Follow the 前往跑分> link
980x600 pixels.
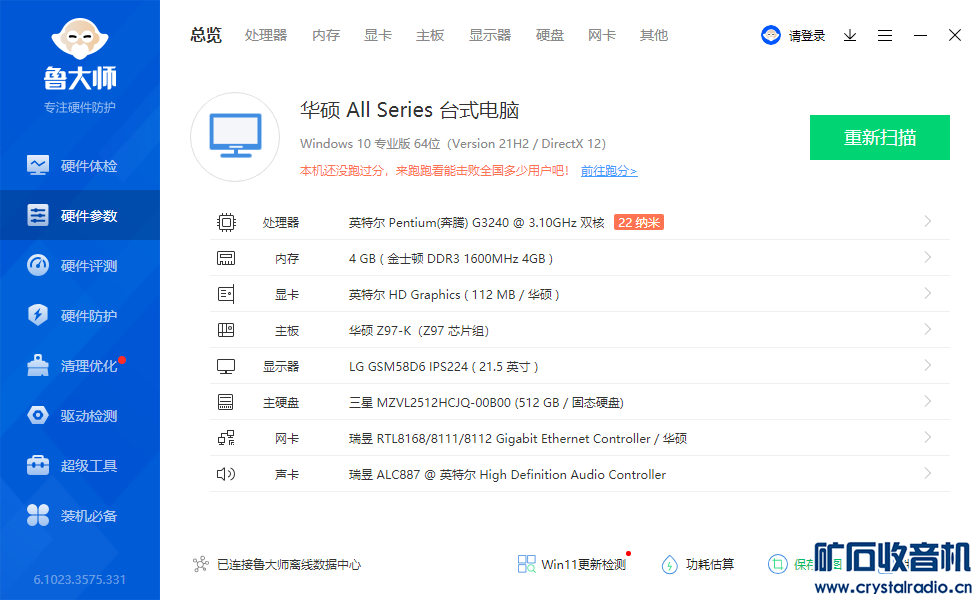click(x=609, y=171)
